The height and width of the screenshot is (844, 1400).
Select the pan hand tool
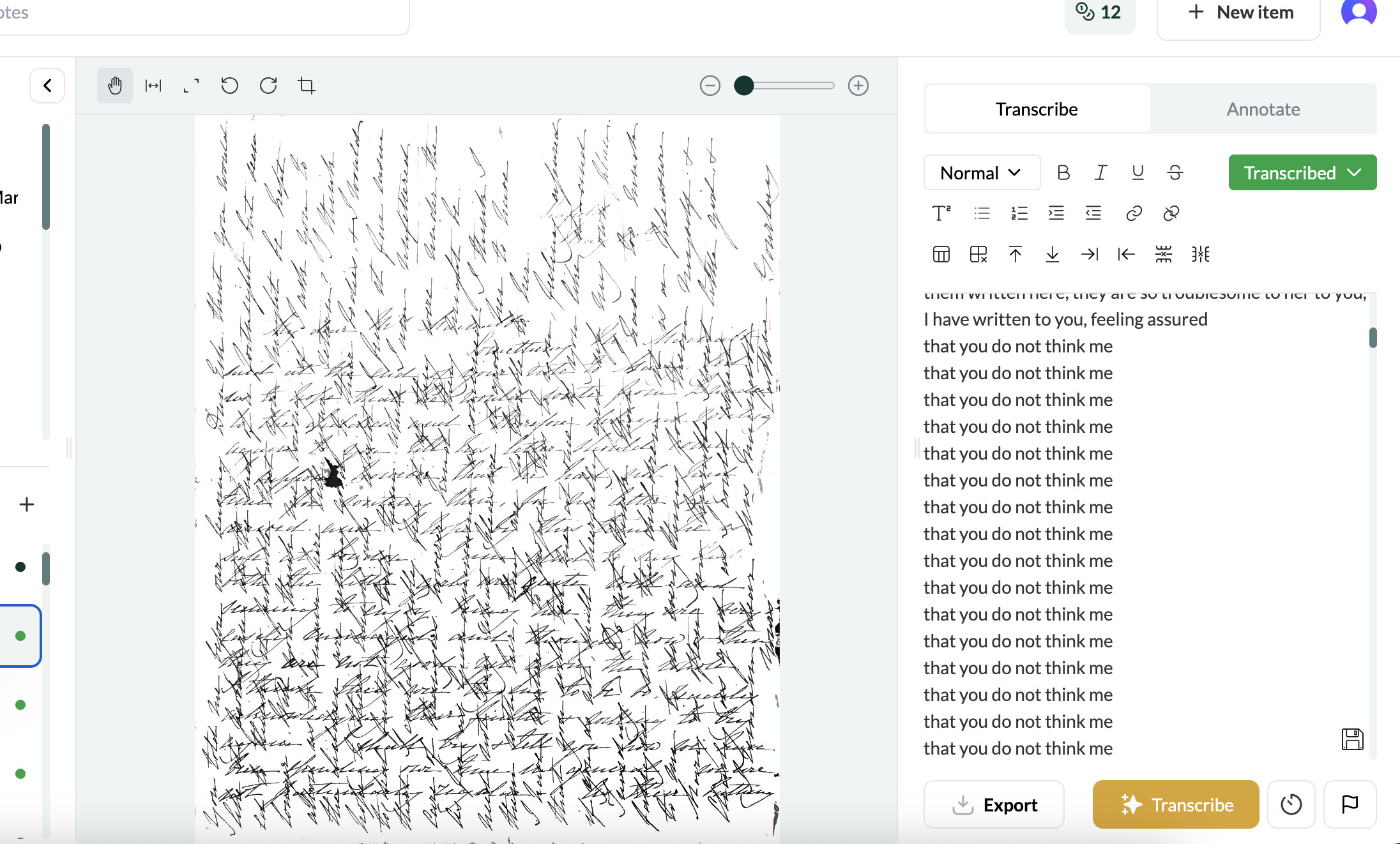tap(115, 86)
